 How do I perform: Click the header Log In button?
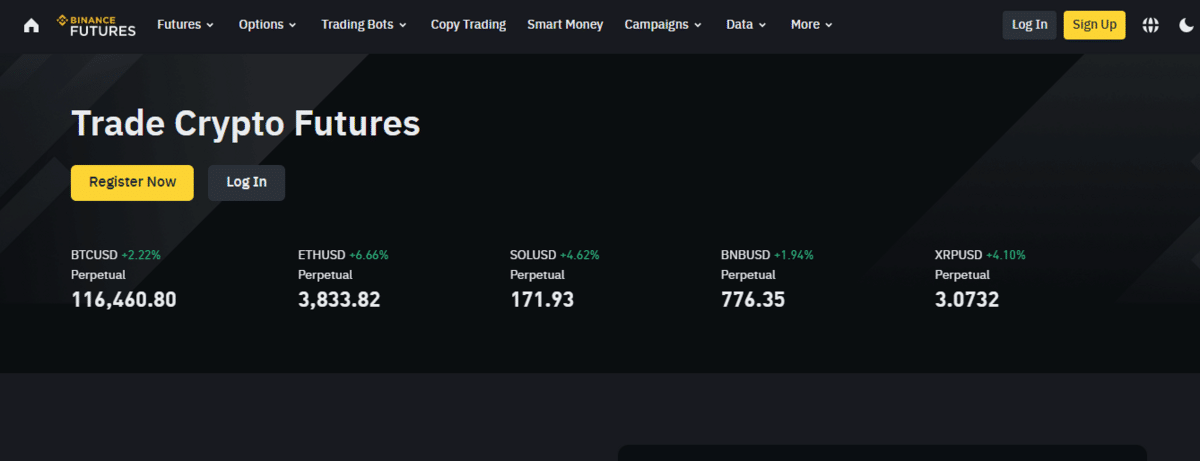pyautogui.click(x=1029, y=25)
